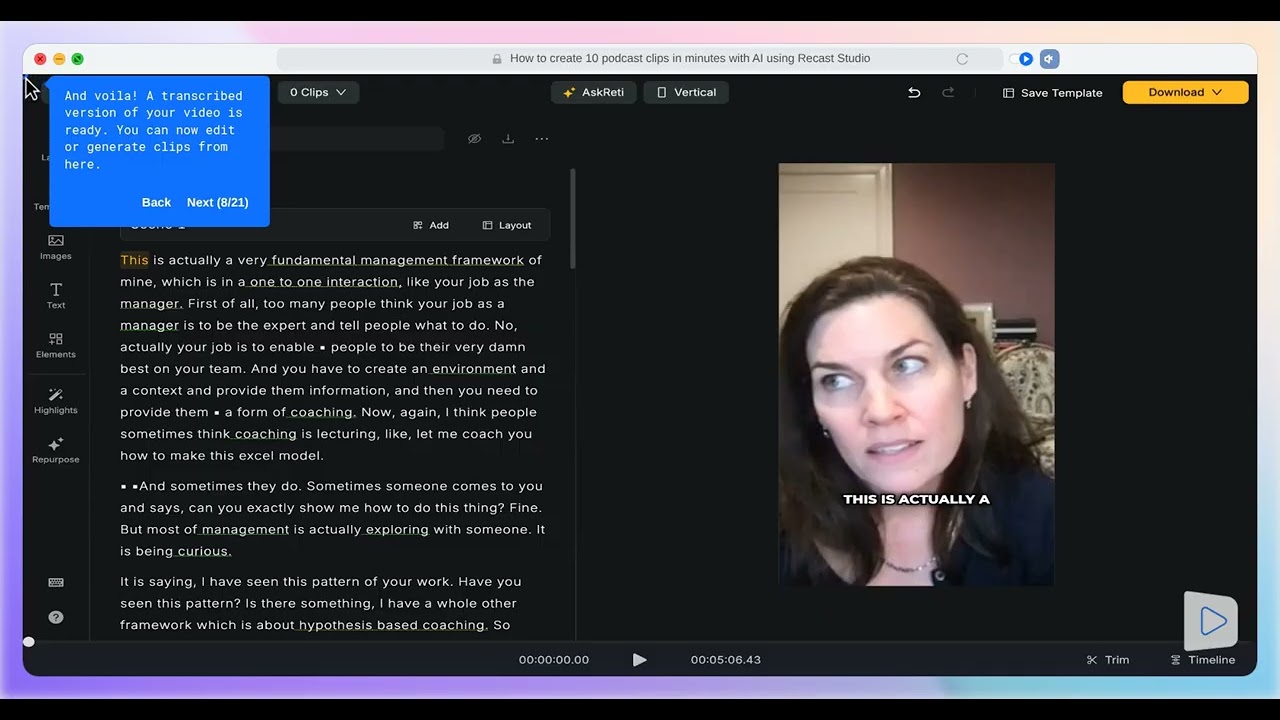The height and width of the screenshot is (720, 1280).
Task: Open the Images panel in sidebar
Action: [56, 247]
